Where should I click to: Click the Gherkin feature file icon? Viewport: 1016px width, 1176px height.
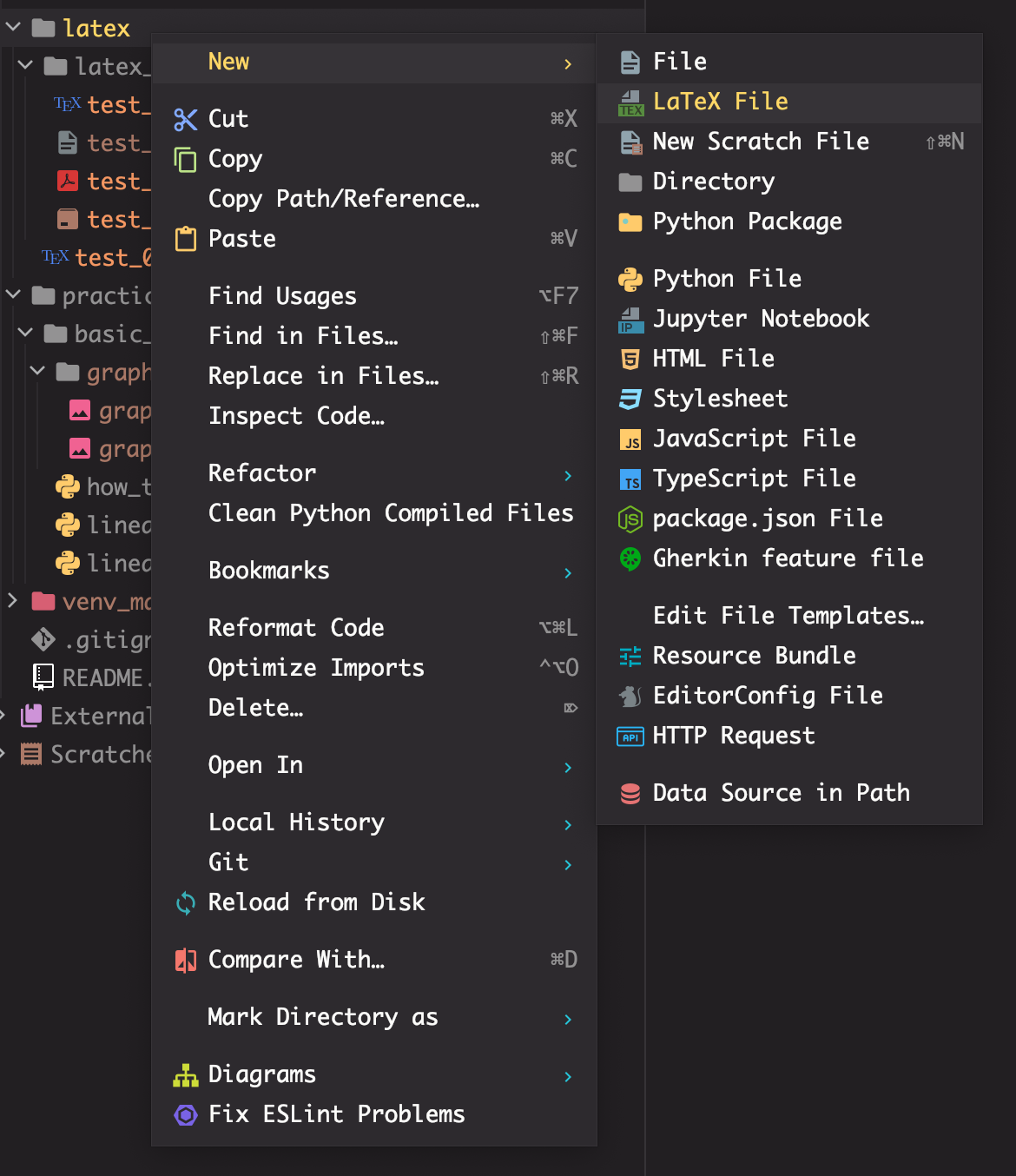(x=630, y=558)
